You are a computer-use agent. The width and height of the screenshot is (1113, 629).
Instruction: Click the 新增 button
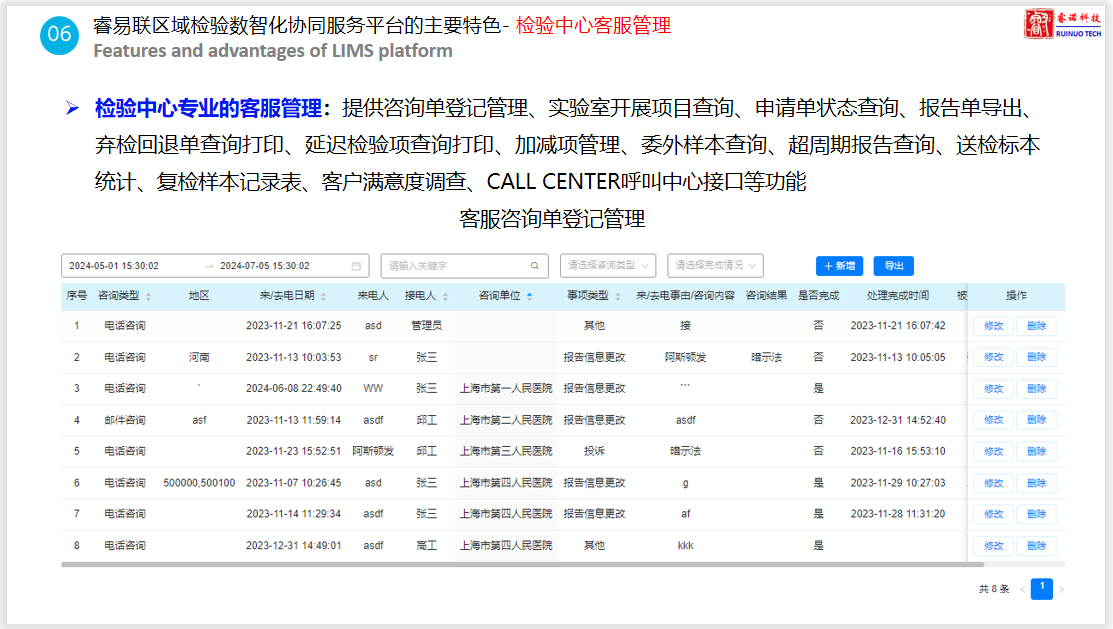[x=839, y=266]
